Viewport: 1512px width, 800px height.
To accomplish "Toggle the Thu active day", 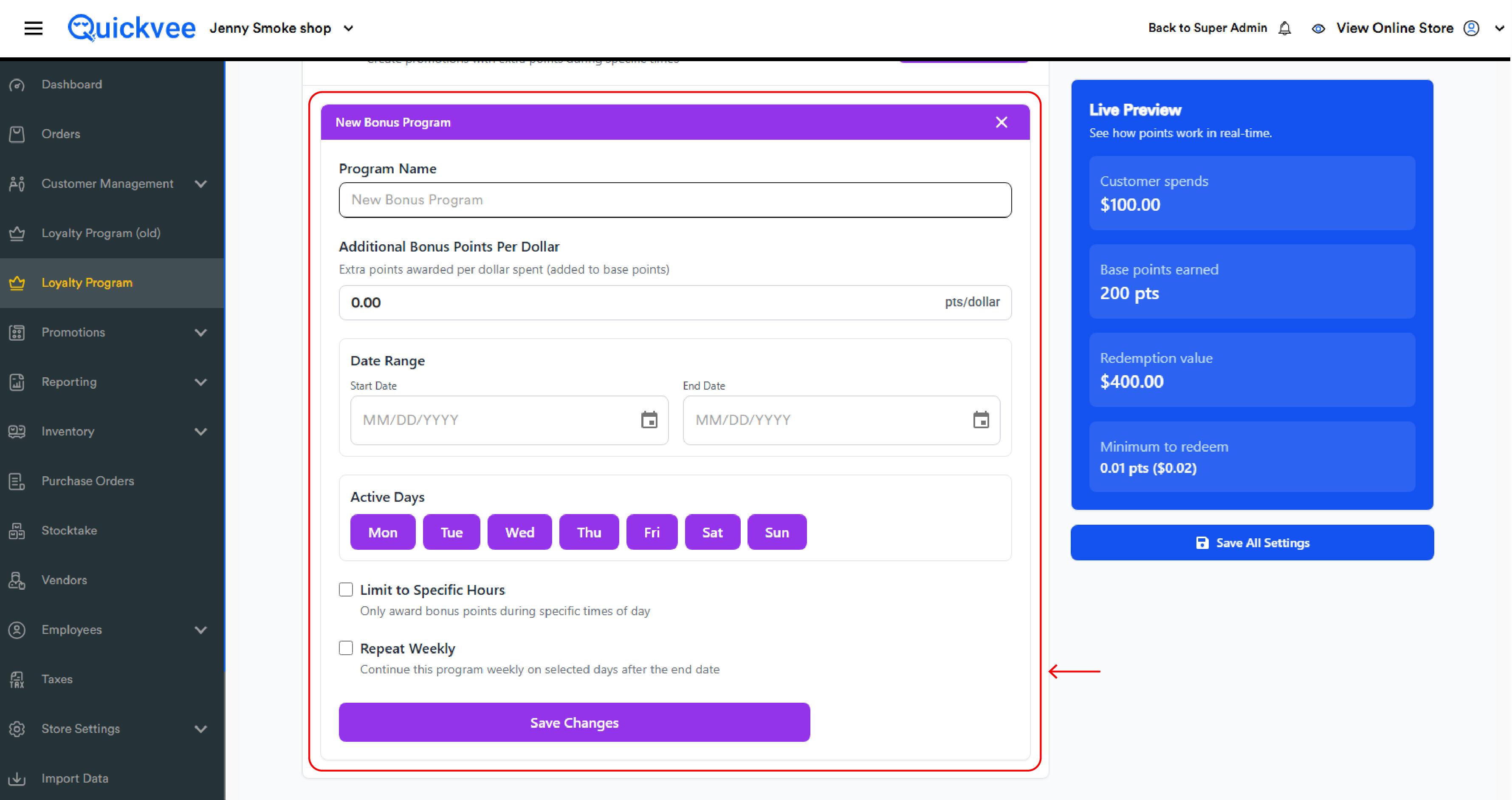I will click(589, 532).
